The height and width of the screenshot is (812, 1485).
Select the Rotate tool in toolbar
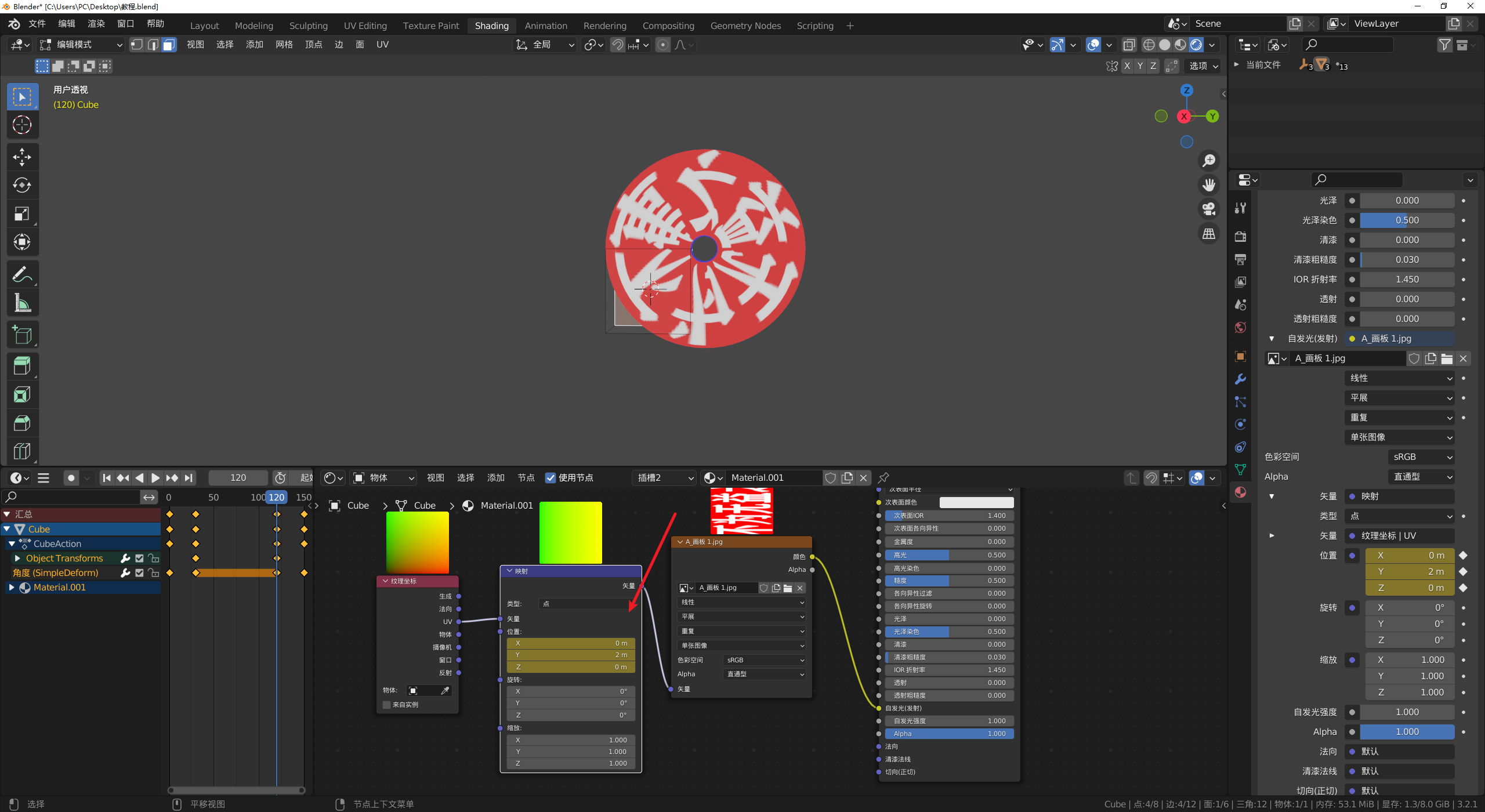22,185
